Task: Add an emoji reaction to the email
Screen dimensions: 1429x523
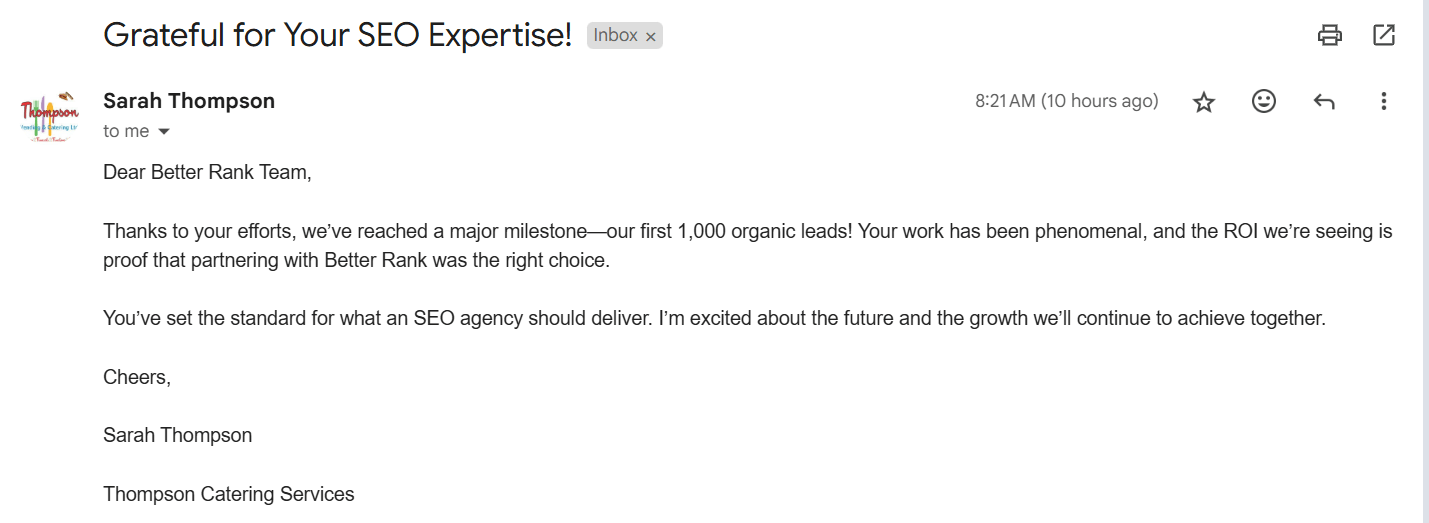Action: [x=1264, y=101]
